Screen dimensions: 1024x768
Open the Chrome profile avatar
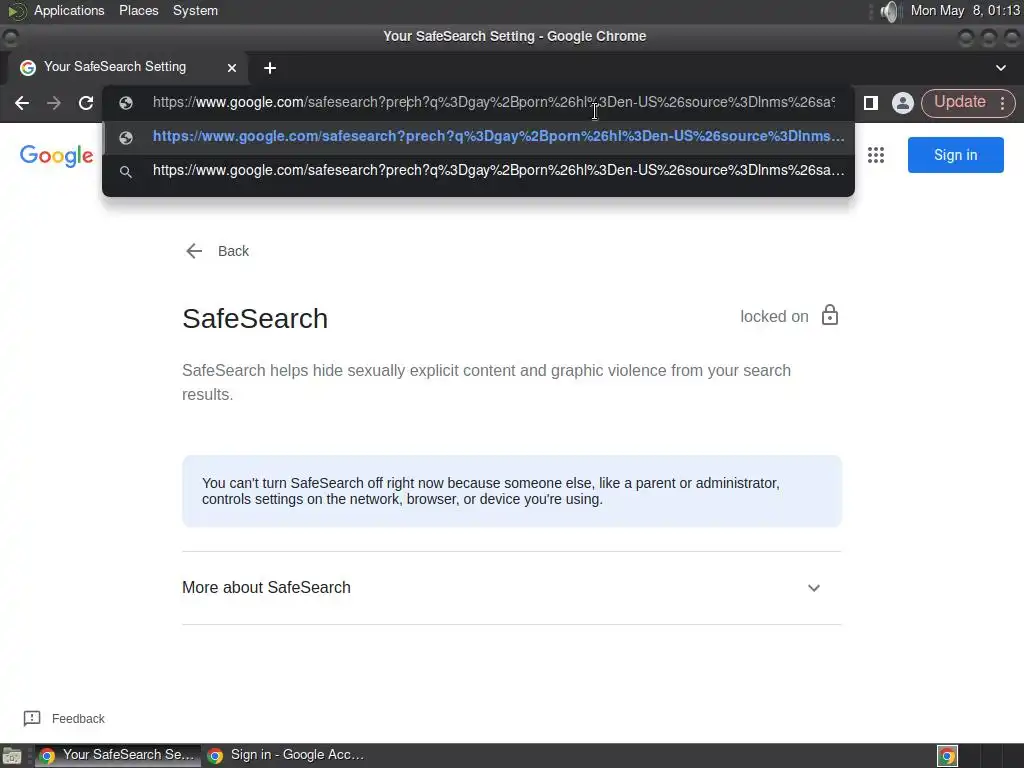(903, 103)
